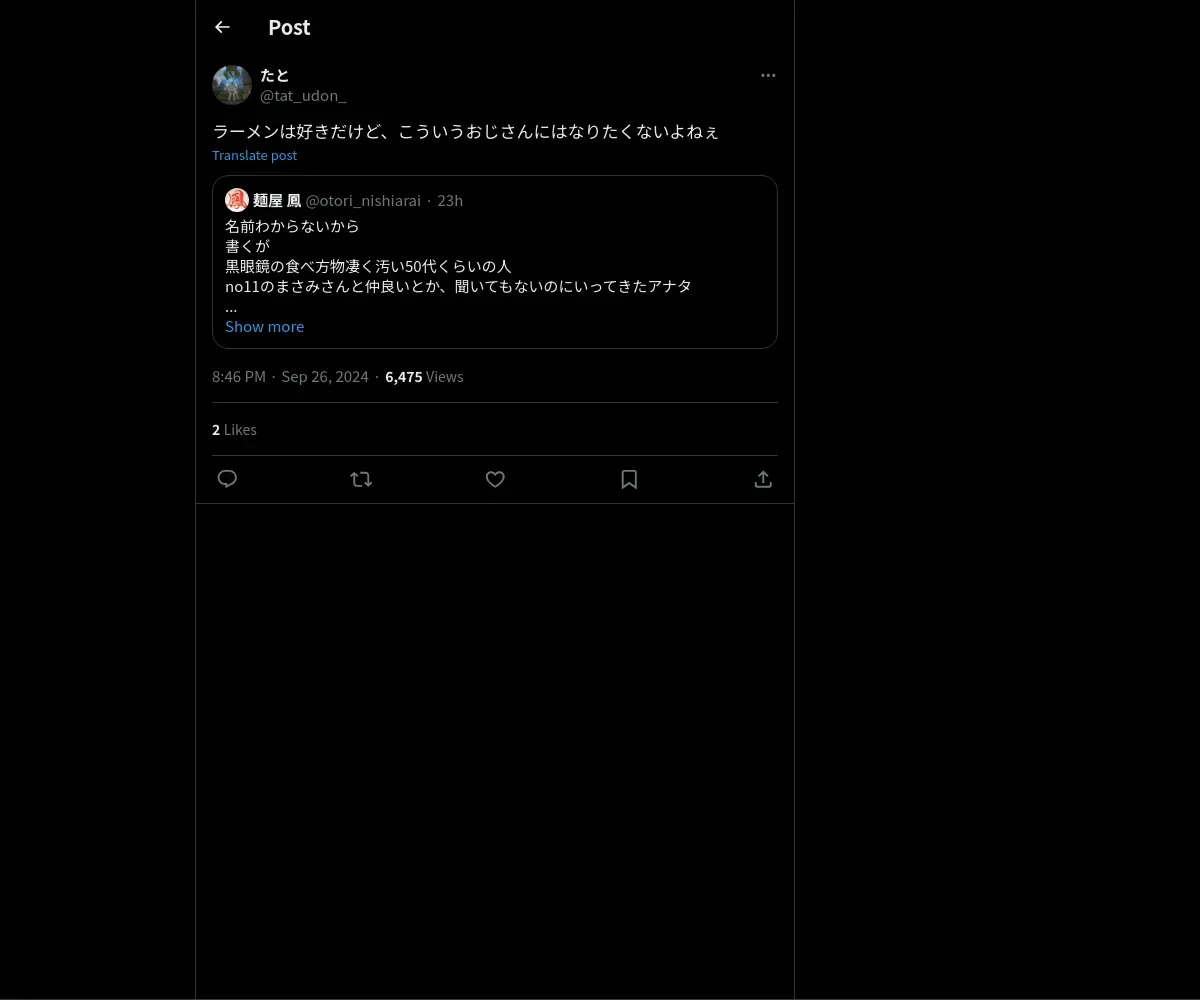Reply using the speech bubble icon
This screenshot has height=1000, width=1200.
[x=227, y=479]
